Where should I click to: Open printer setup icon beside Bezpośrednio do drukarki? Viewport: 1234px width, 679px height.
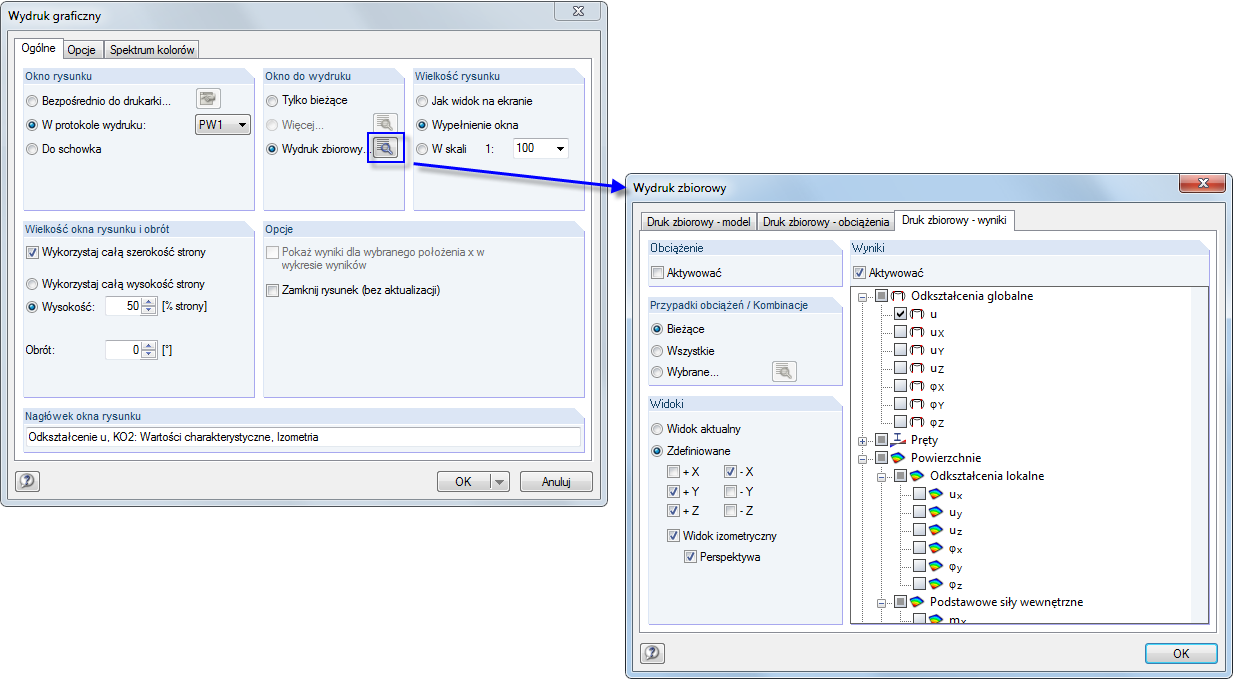click(x=208, y=99)
